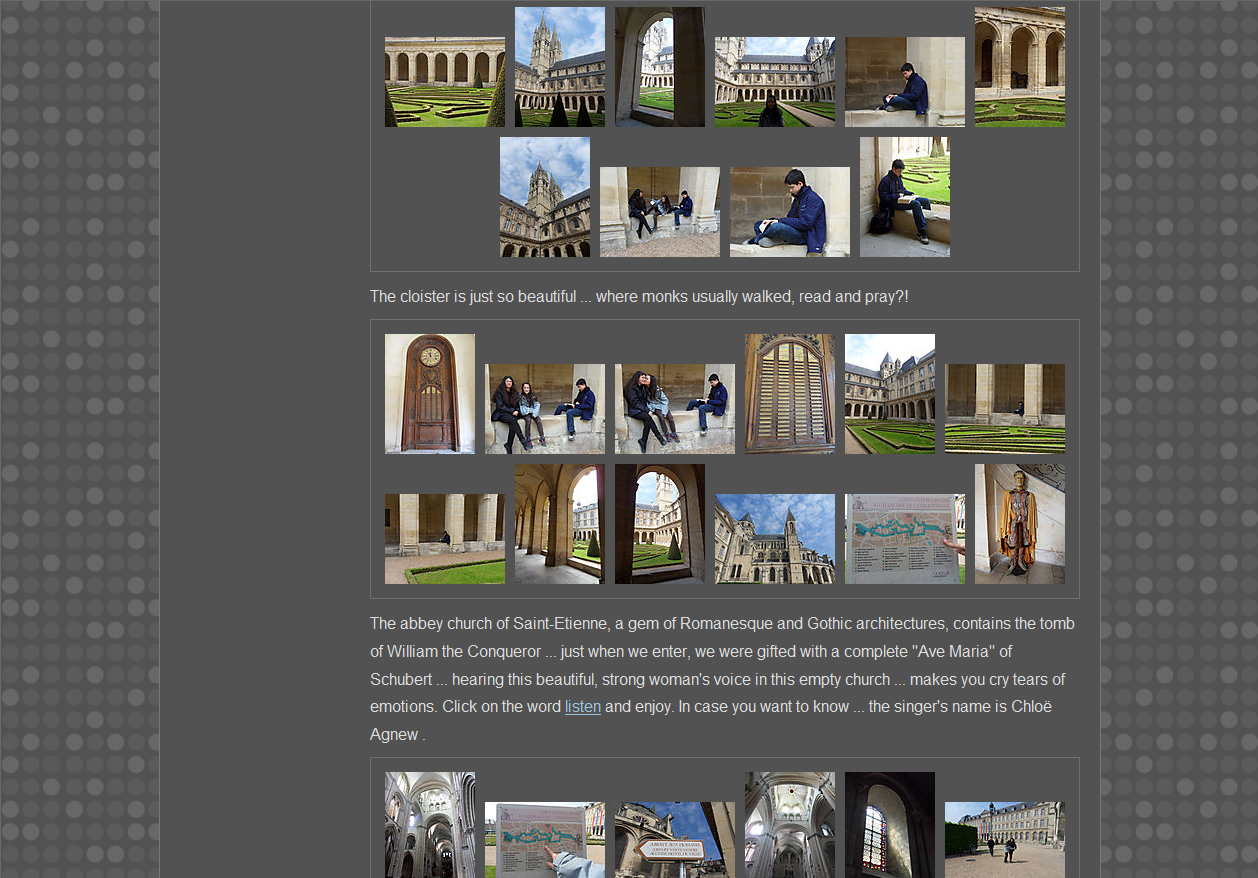View portrait photo of boy reading by garden
1258x878 pixels.
904,196
